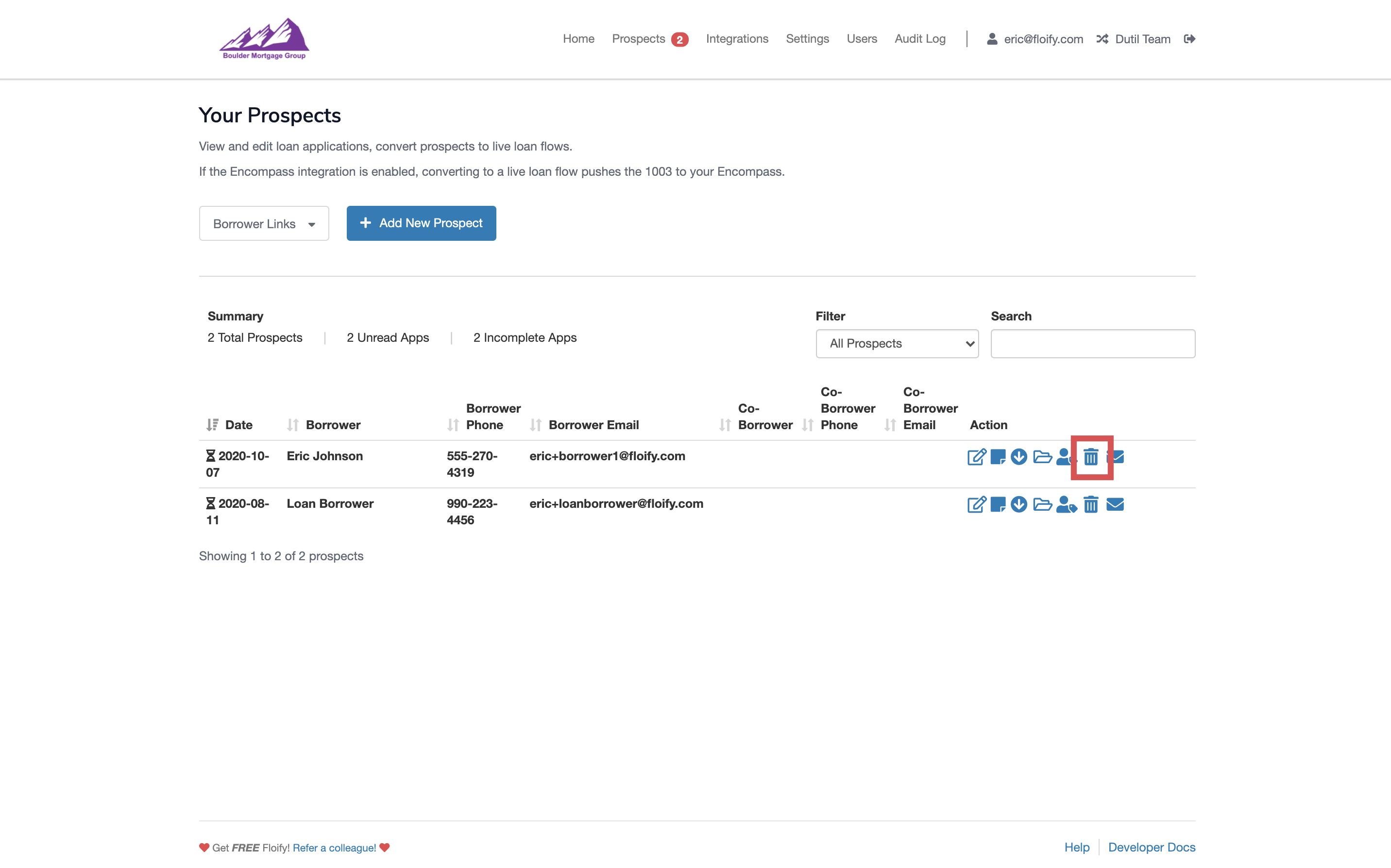Click email eric+loanborrower@floify.com
Screen dimensions: 1391x868
pyautogui.click(x=616, y=503)
